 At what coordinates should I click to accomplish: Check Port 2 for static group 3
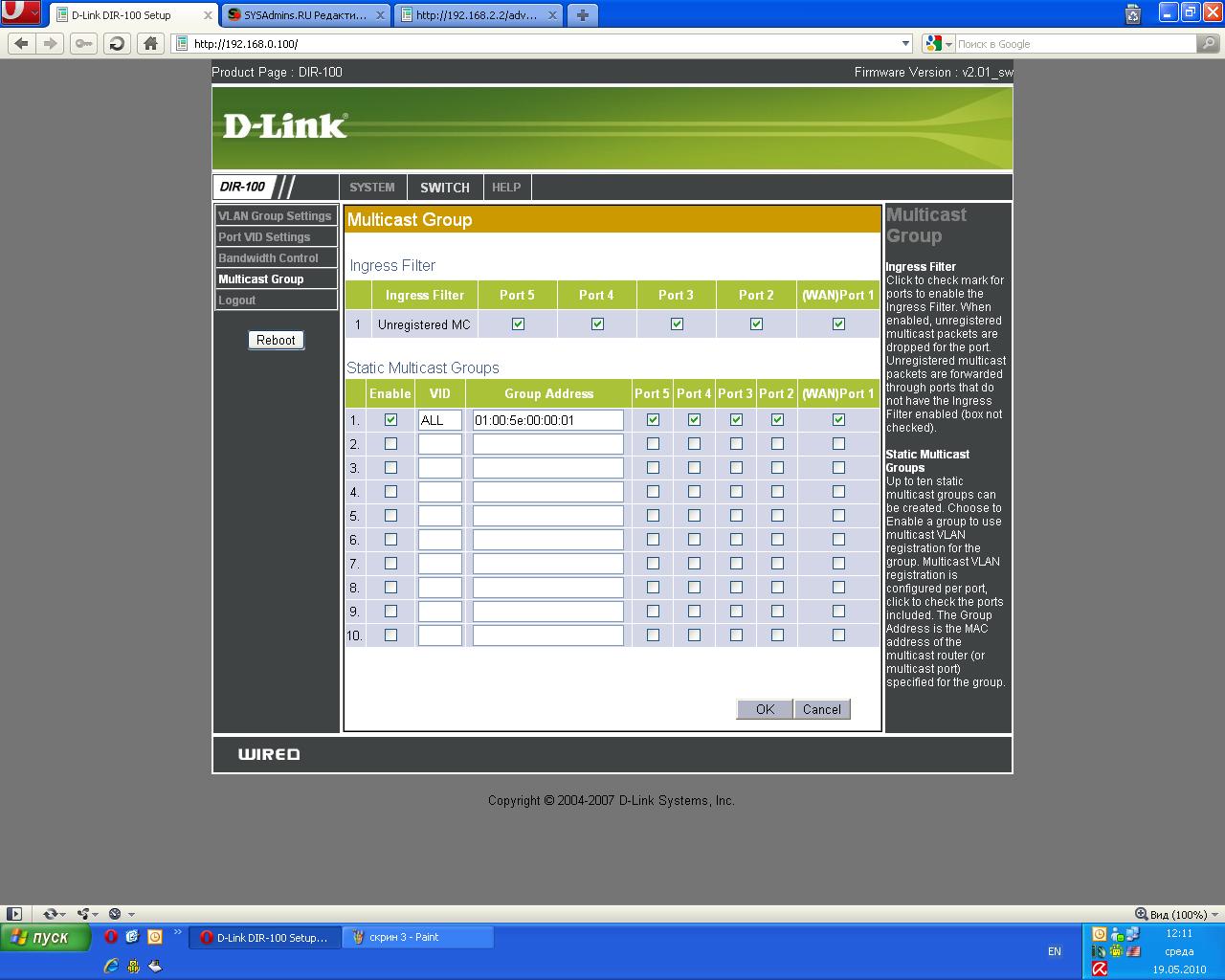[x=777, y=468]
